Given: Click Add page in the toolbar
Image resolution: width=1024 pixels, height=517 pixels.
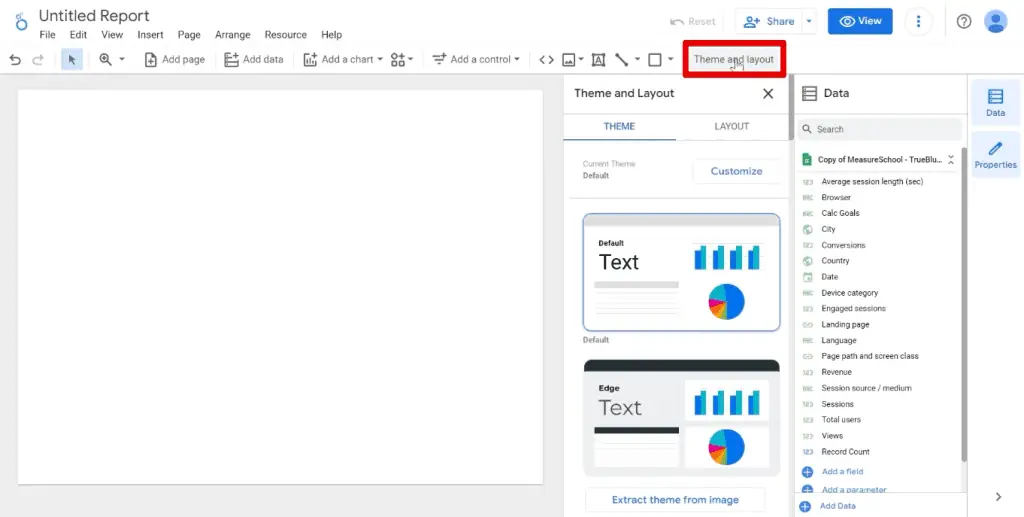Looking at the screenshot, I should click(x=174, y=59).
